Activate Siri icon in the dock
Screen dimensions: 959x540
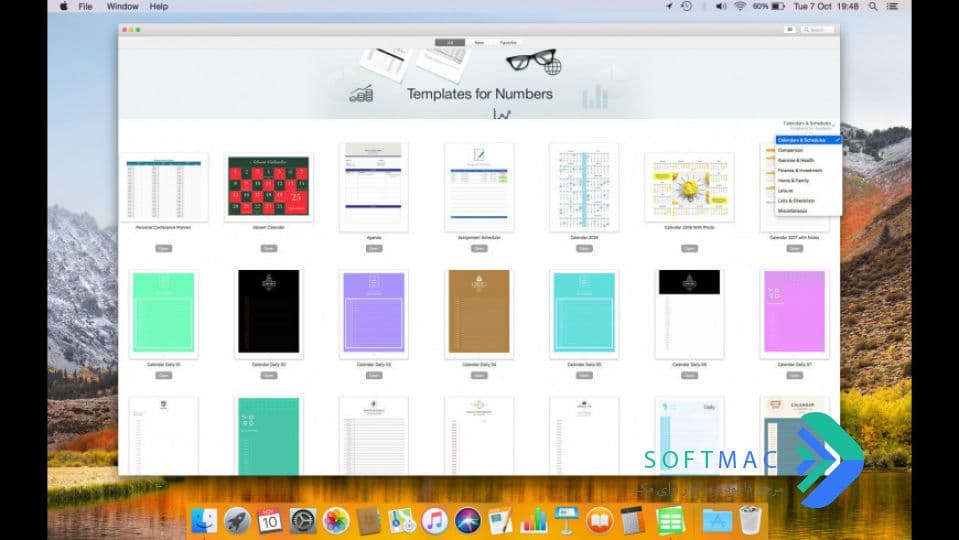468,521
